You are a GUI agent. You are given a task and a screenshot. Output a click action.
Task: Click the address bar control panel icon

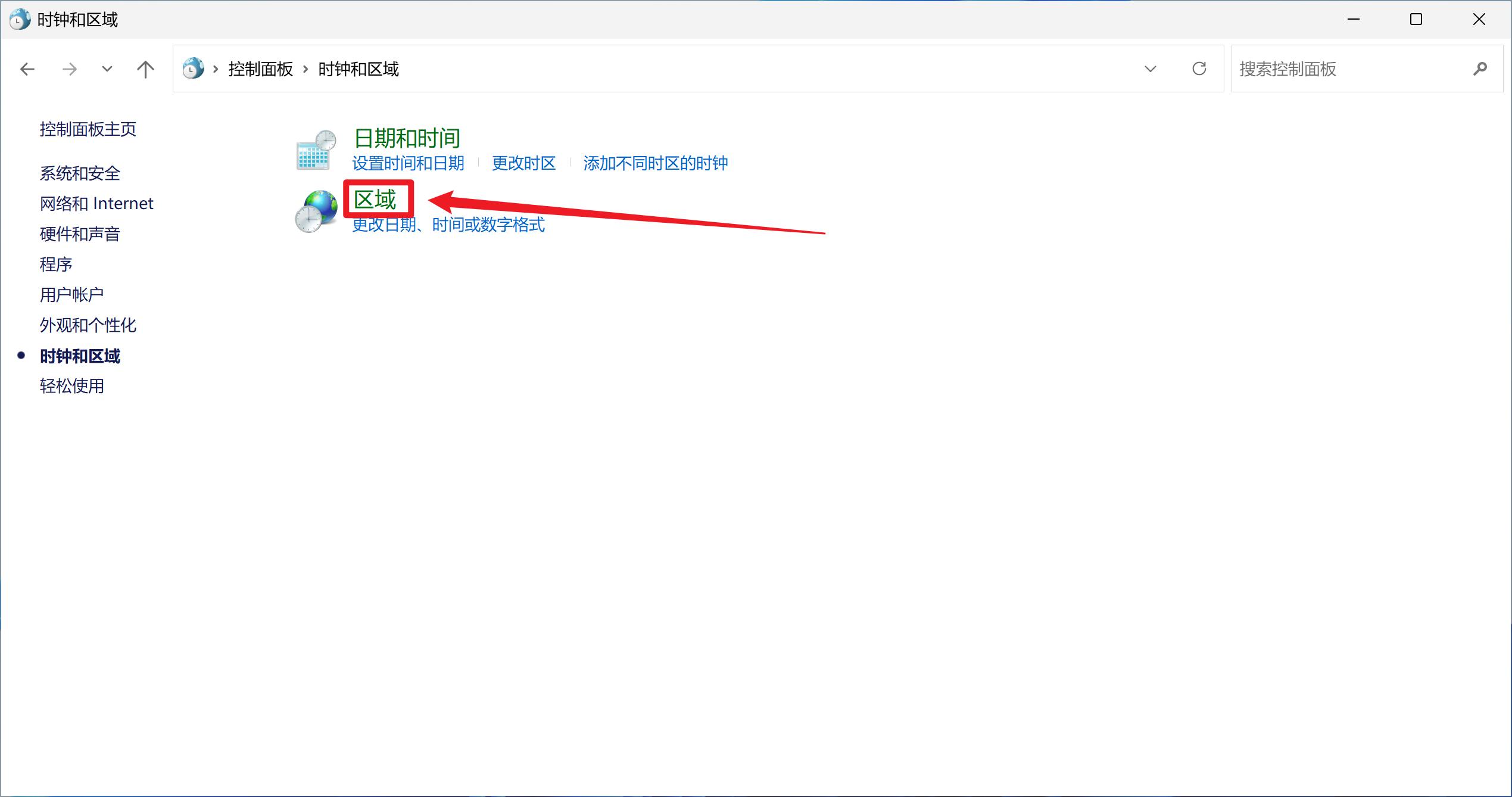point(193,69)
